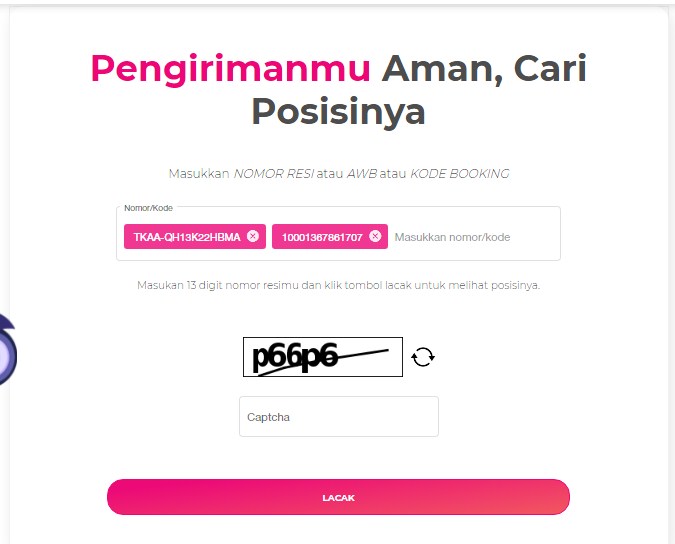
Task: Click the LACAK button
Action: [x=338, y=497]
